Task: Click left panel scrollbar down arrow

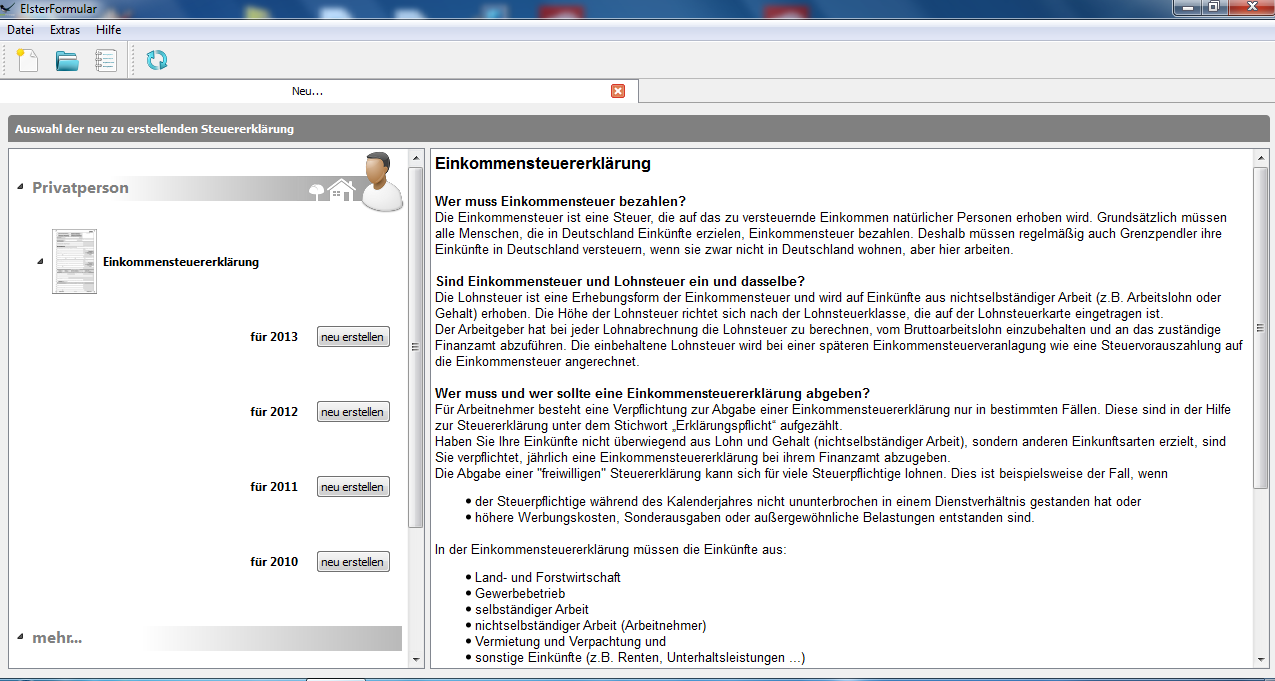Action: pyautogui.click(x=416, y=659)
